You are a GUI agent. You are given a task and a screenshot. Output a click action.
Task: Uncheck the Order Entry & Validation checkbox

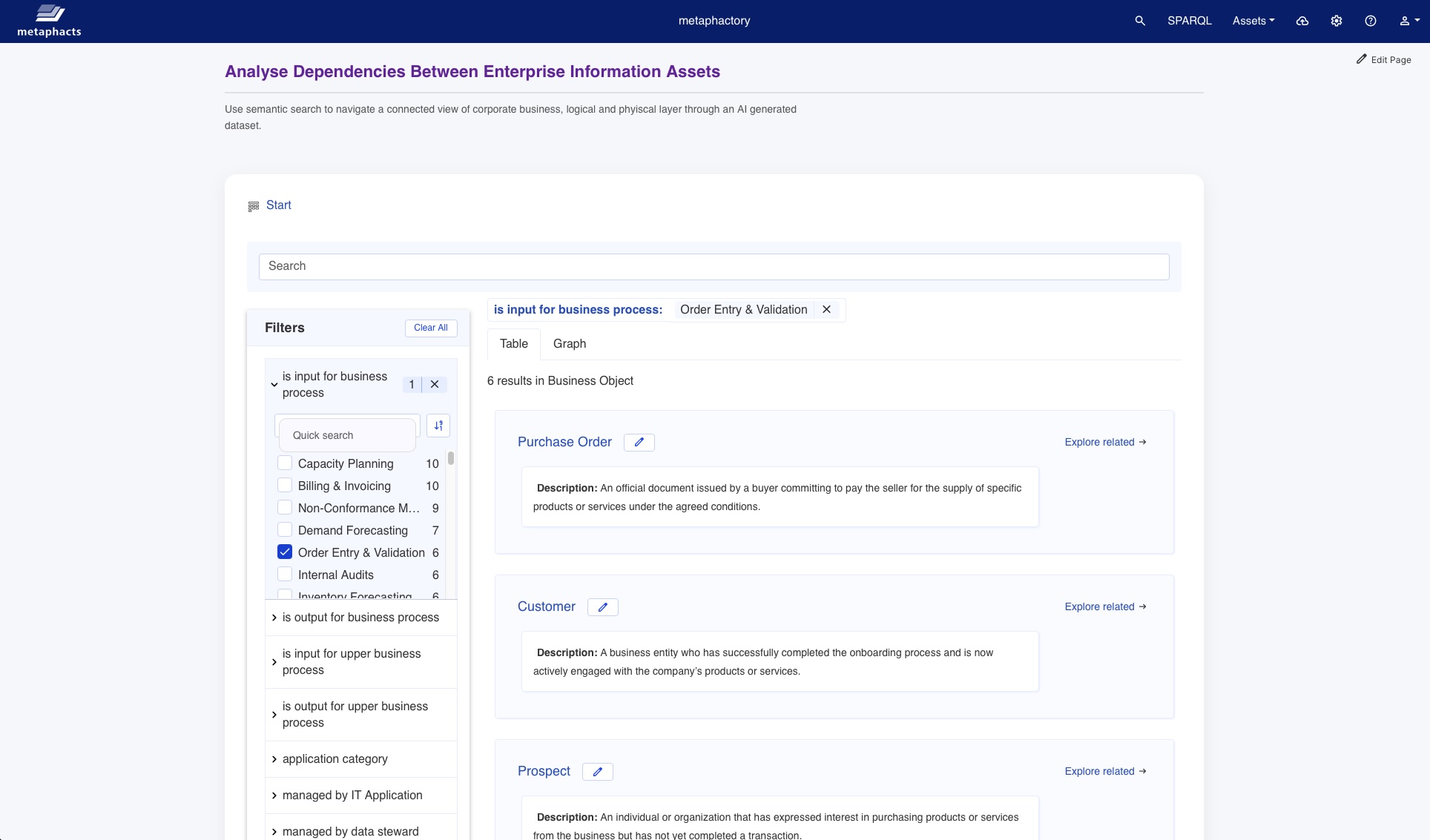[x=285, y=552]
